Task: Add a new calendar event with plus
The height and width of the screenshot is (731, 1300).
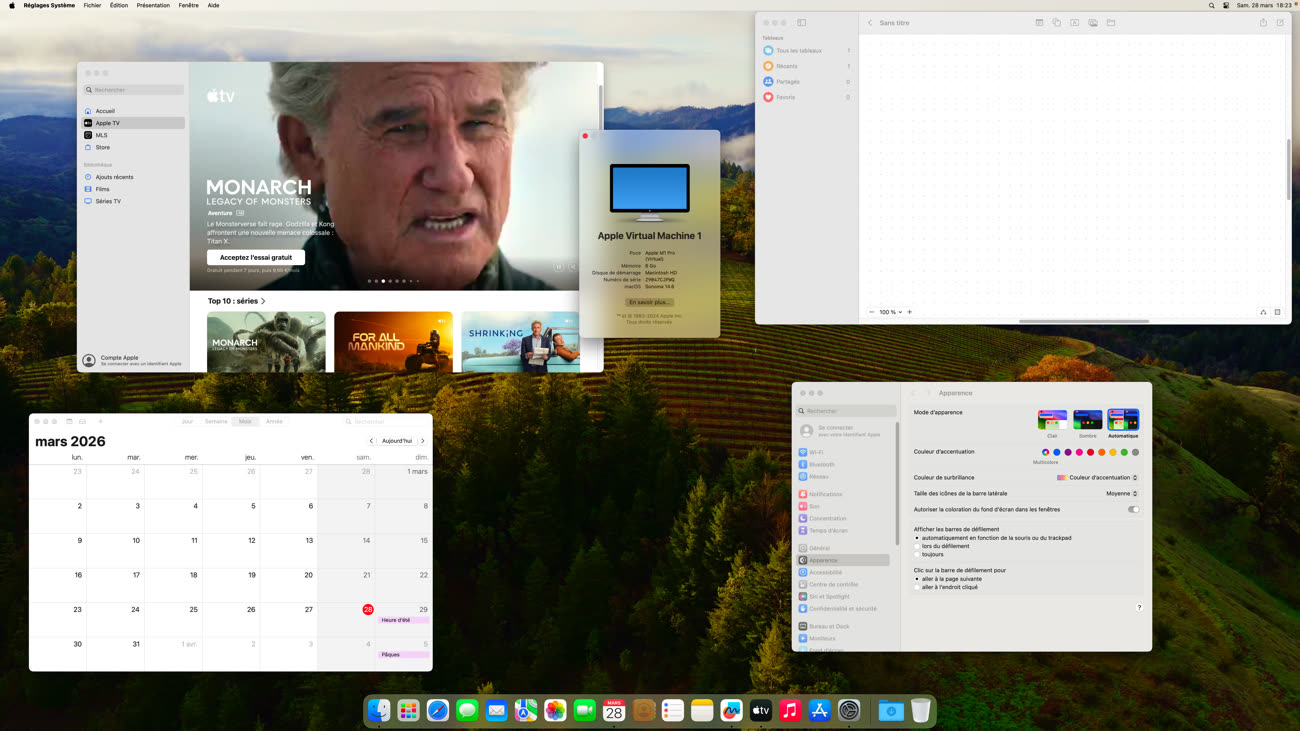Action: tap(100, 421)
